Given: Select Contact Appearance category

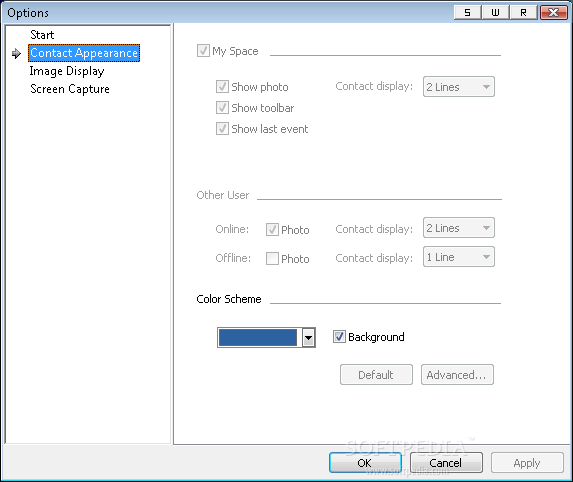Looking at the screenshot, I should 84,53.
